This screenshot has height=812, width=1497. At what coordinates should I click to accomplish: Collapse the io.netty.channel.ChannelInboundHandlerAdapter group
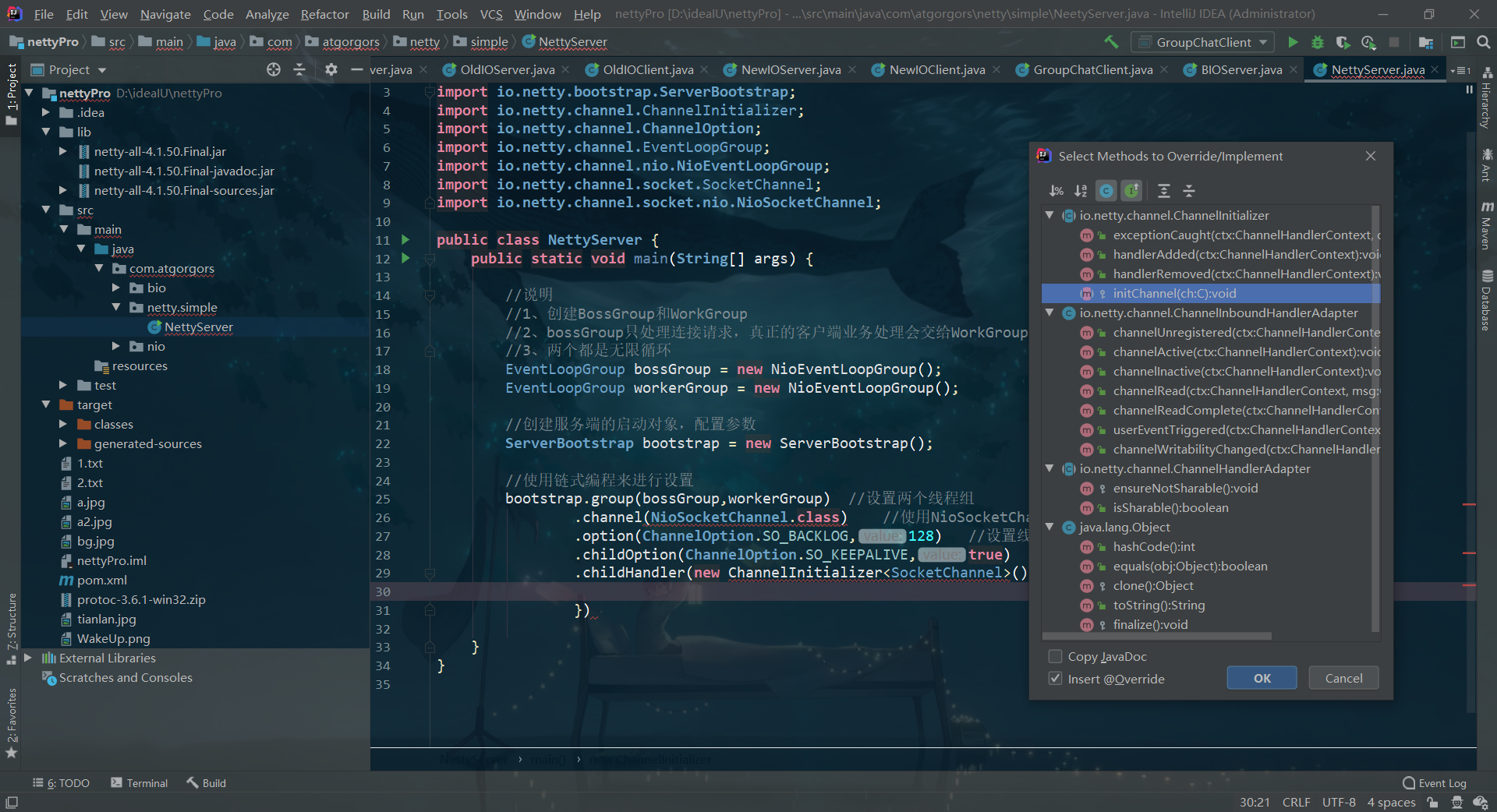coord(1049,312)
